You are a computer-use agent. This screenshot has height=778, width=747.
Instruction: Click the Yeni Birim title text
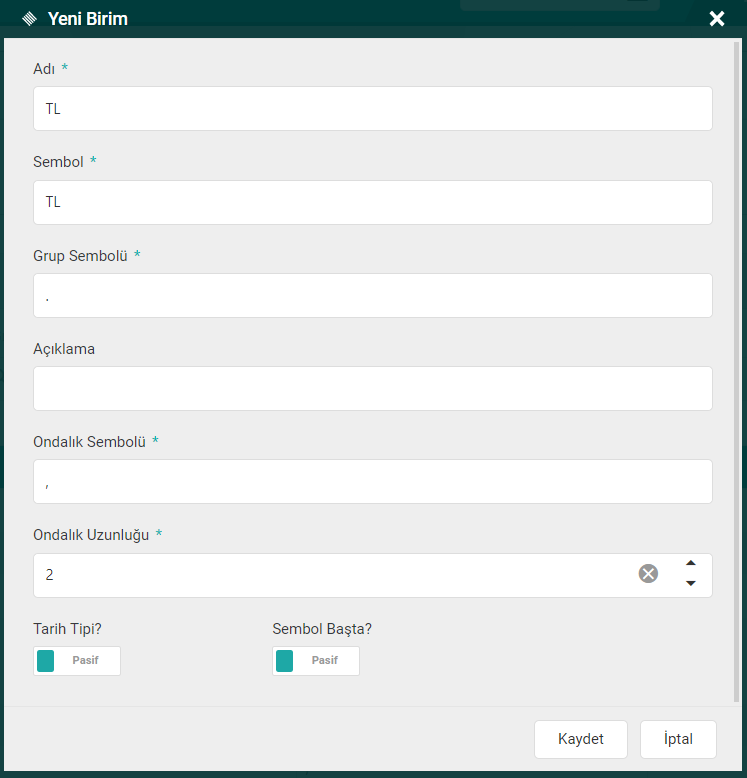[x=88, y=19]
